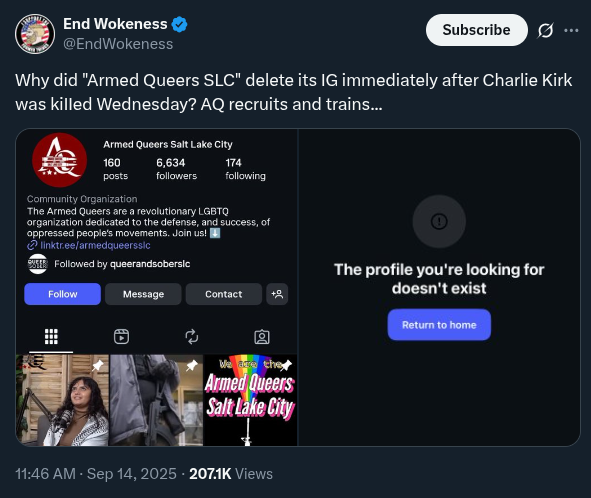Screen dimensions: 591x498
Task: Click the Grok slash-circle icon
Action: coord(545,31)
